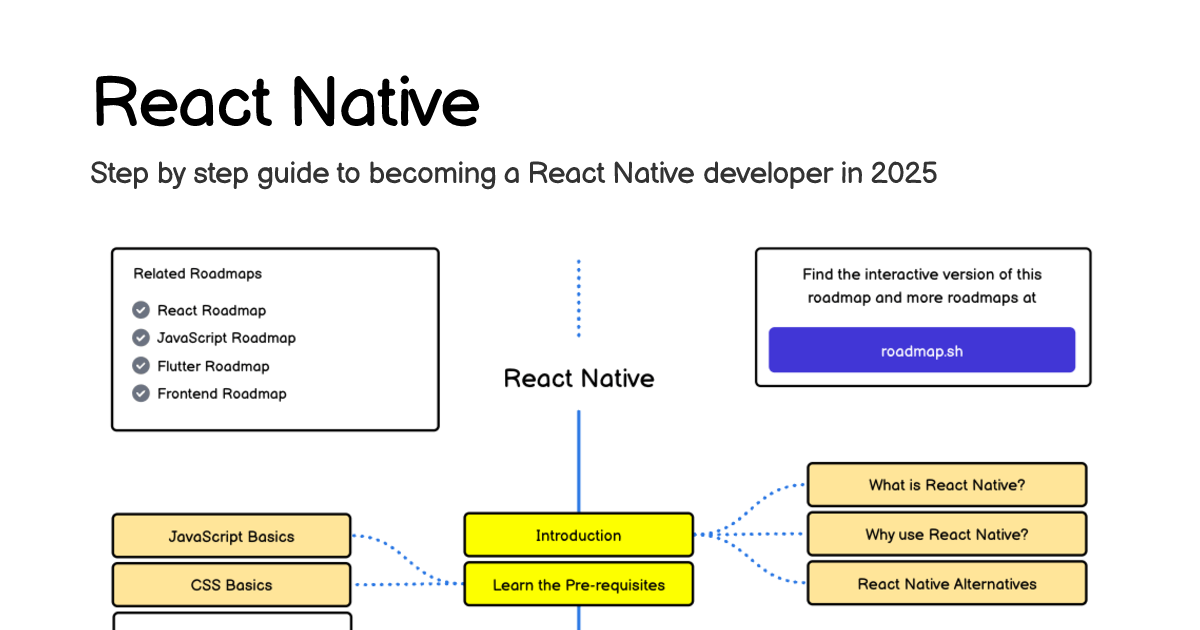The image size is (1200, 630).
Task: Click the step by step guide subtitle
Action: [513, 173]
